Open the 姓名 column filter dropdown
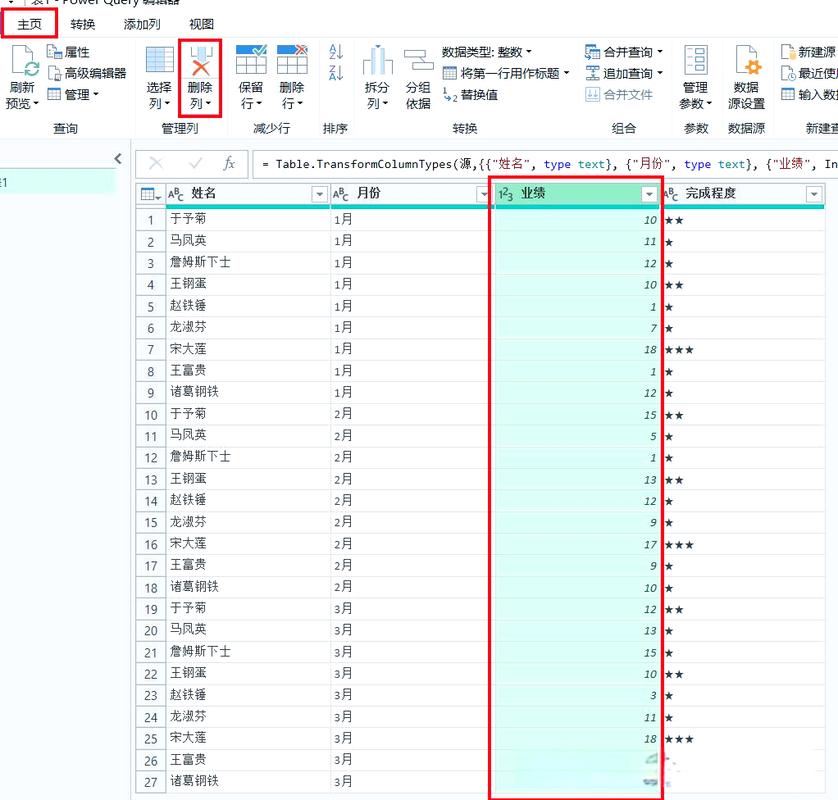 [319, 194]
